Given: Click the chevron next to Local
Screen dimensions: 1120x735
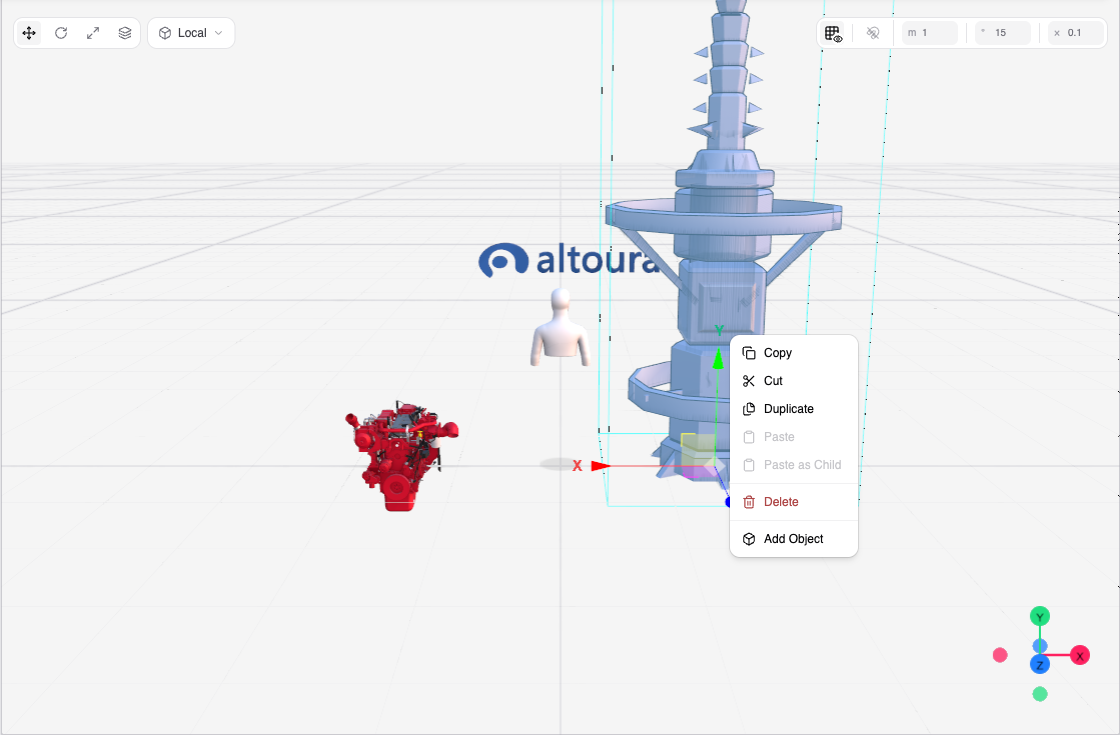Looking at the screenshot, I should coord(219,33).
